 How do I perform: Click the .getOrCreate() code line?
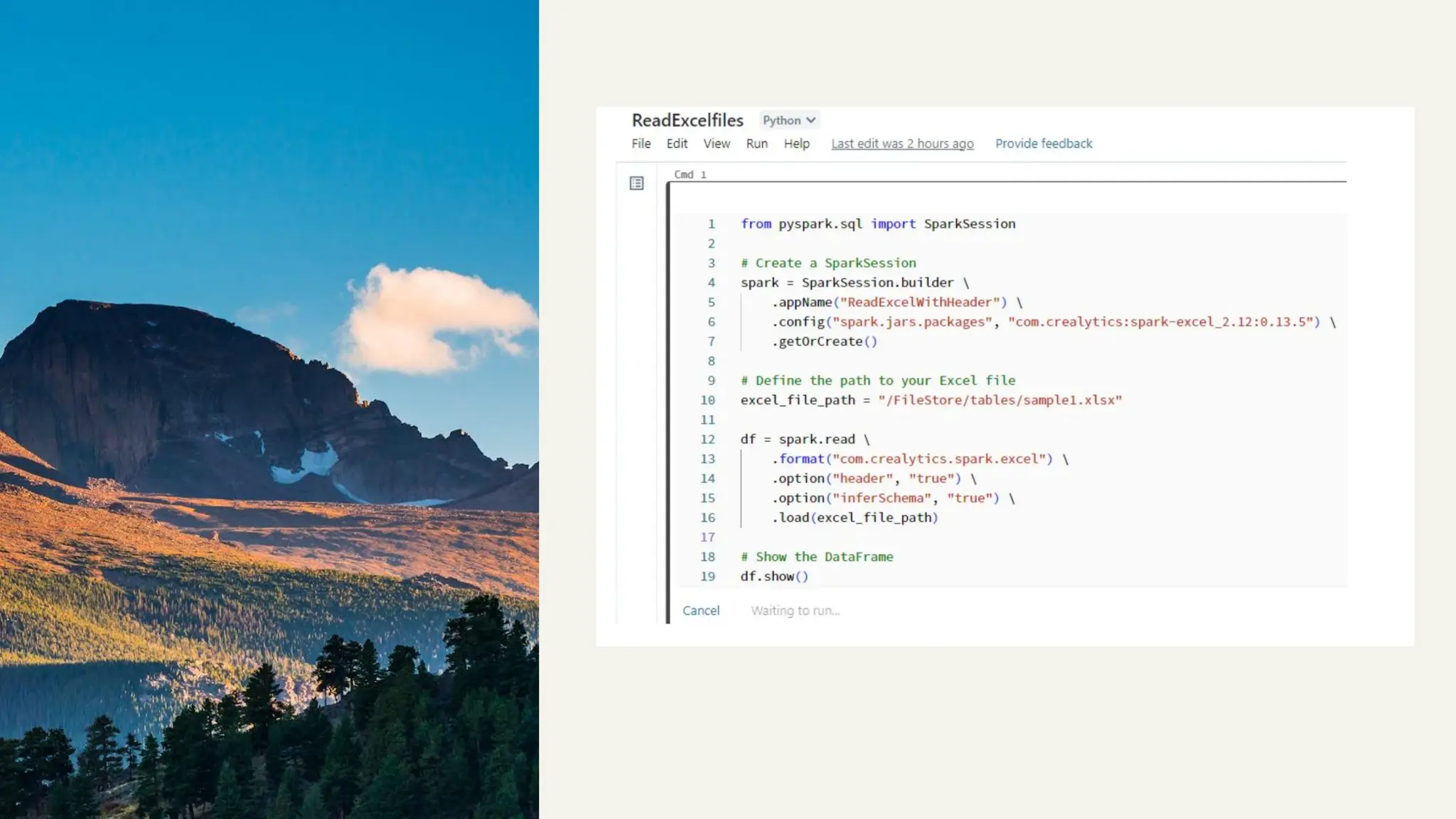point(825,341)
